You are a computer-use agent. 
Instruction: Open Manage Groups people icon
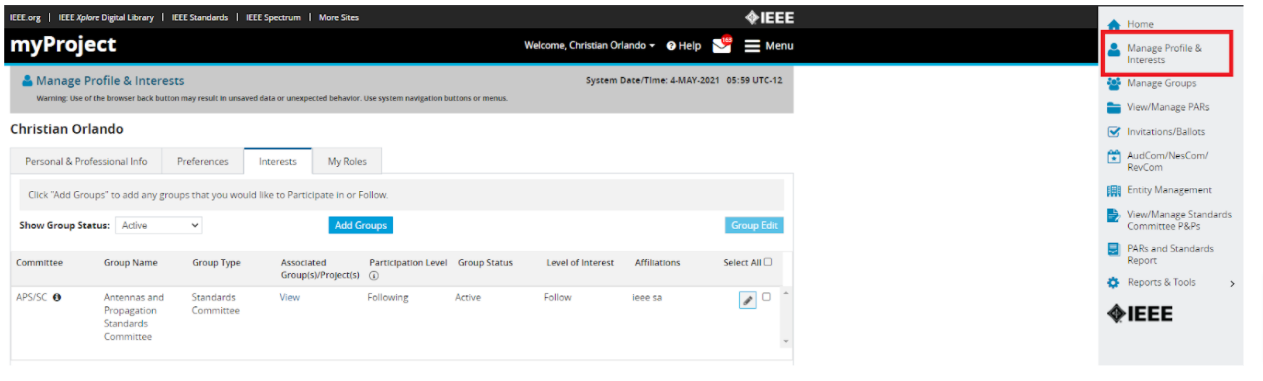[x=1113, y=84]
